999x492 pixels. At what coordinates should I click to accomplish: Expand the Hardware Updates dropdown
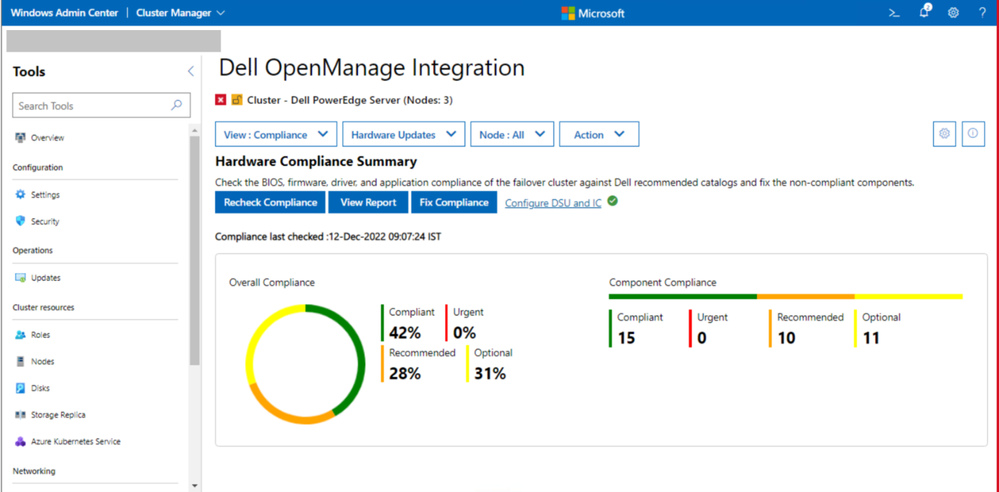tap(403, 134)
